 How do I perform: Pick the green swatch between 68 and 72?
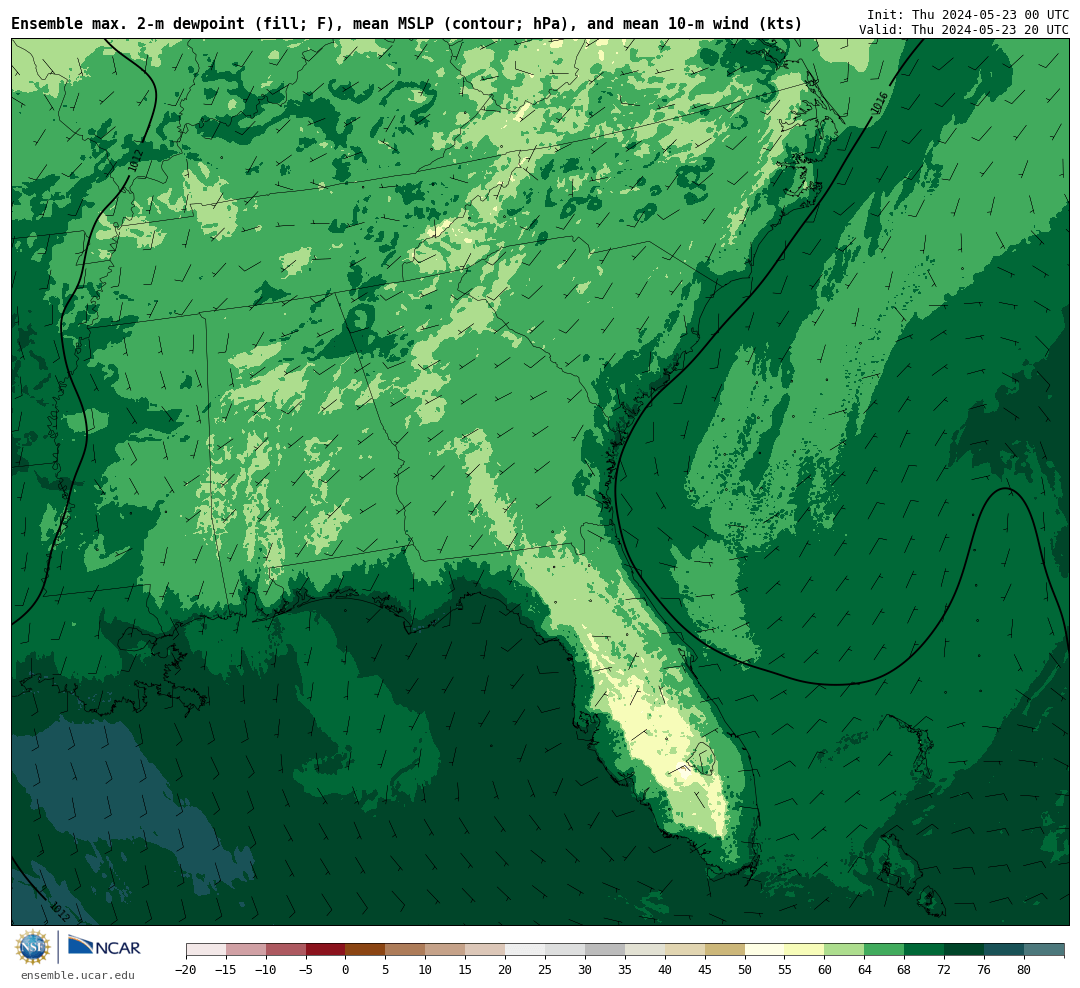click(x=924, y=950)
